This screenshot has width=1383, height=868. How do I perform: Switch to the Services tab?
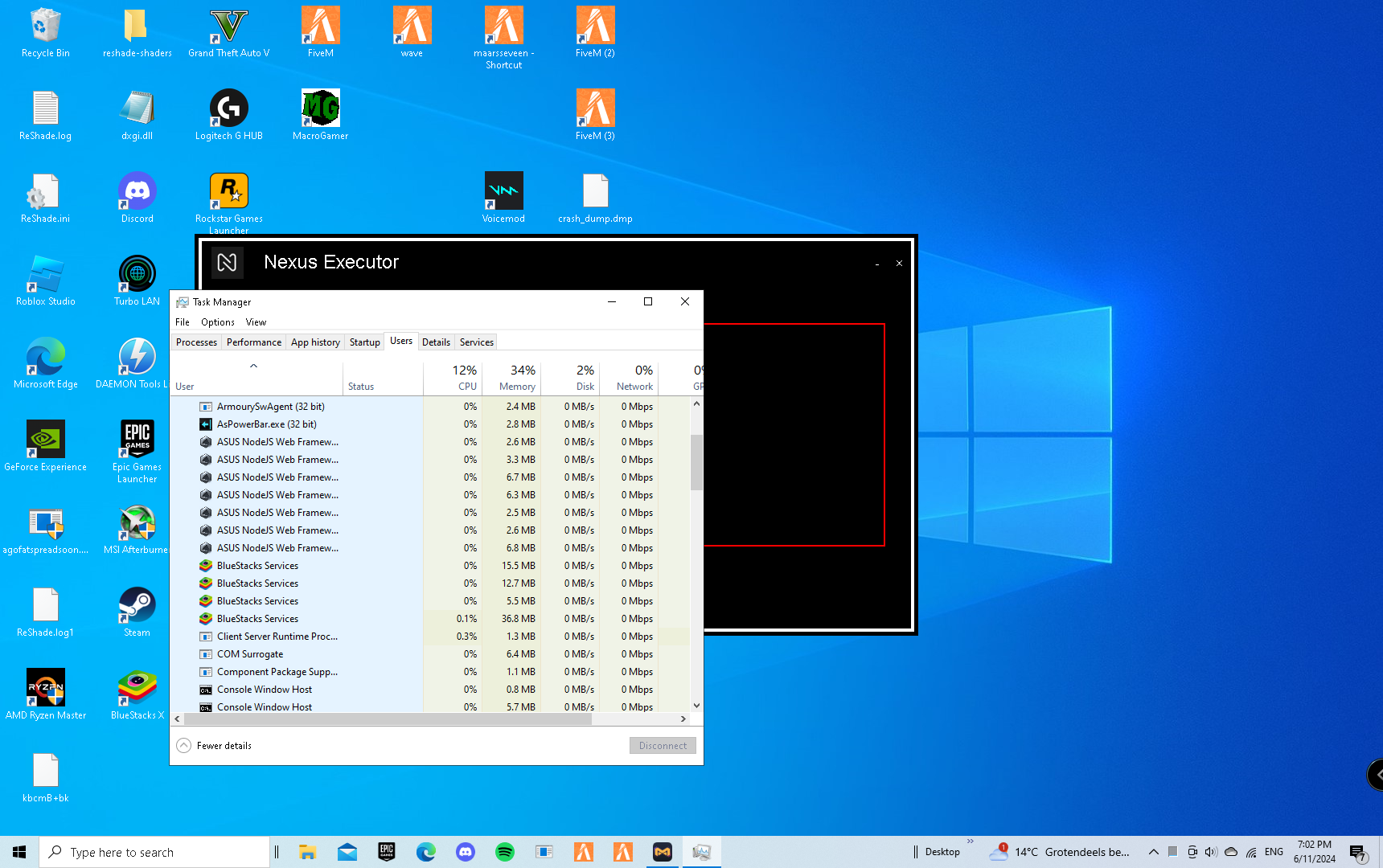[x=476, y=342]
